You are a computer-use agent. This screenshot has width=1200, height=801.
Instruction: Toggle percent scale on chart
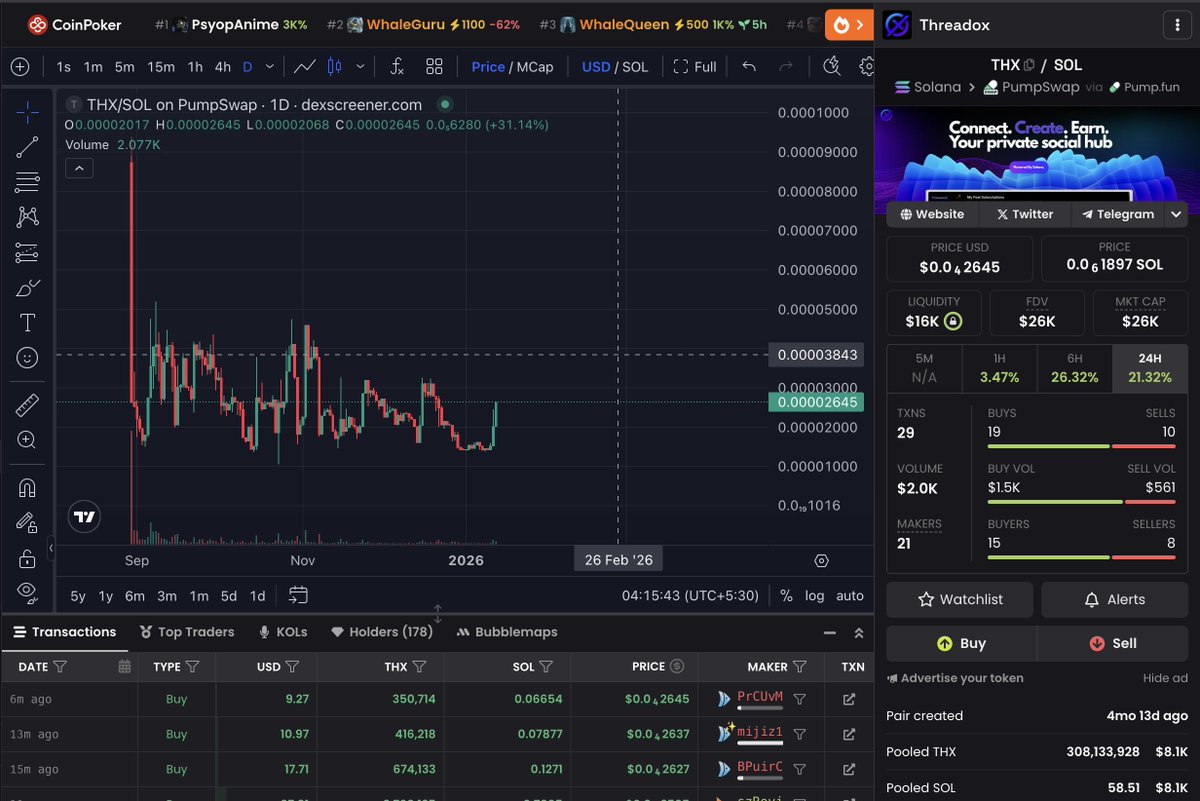(786, 596)
